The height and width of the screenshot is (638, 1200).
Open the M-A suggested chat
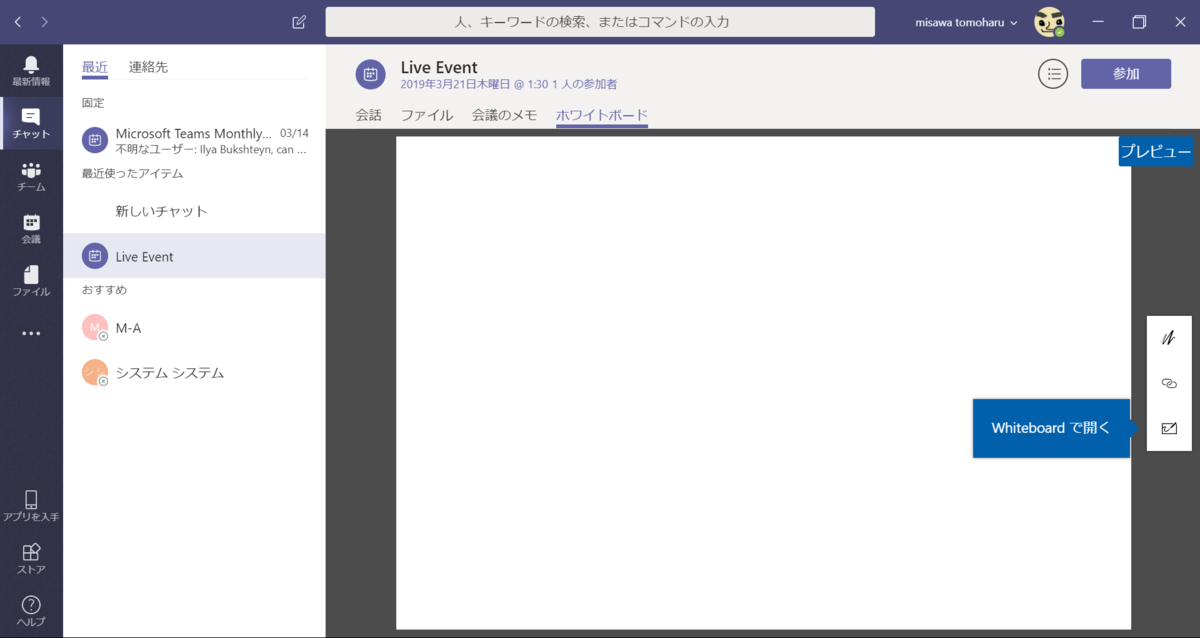(x=194, y=328)
